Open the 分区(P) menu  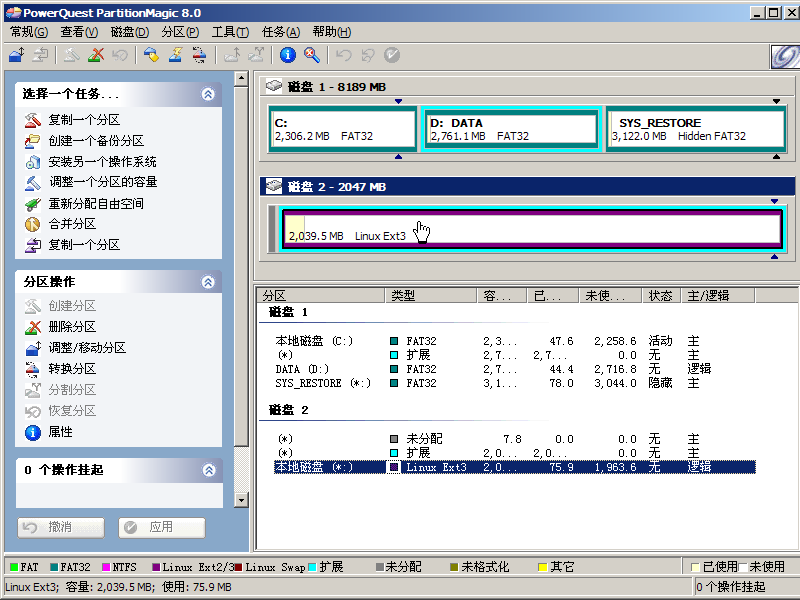tap(180, 32)
